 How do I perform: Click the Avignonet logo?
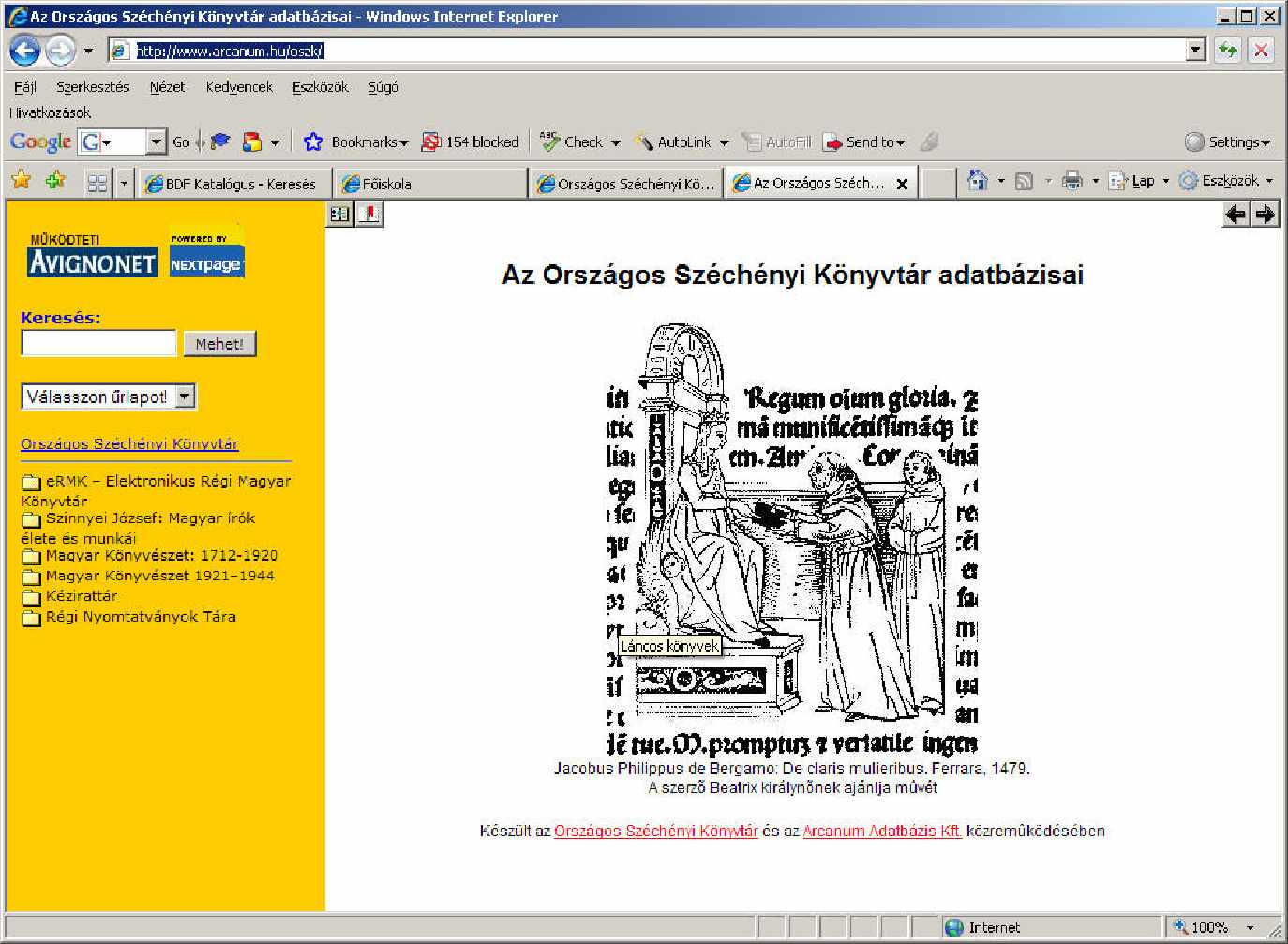[93, 256]
